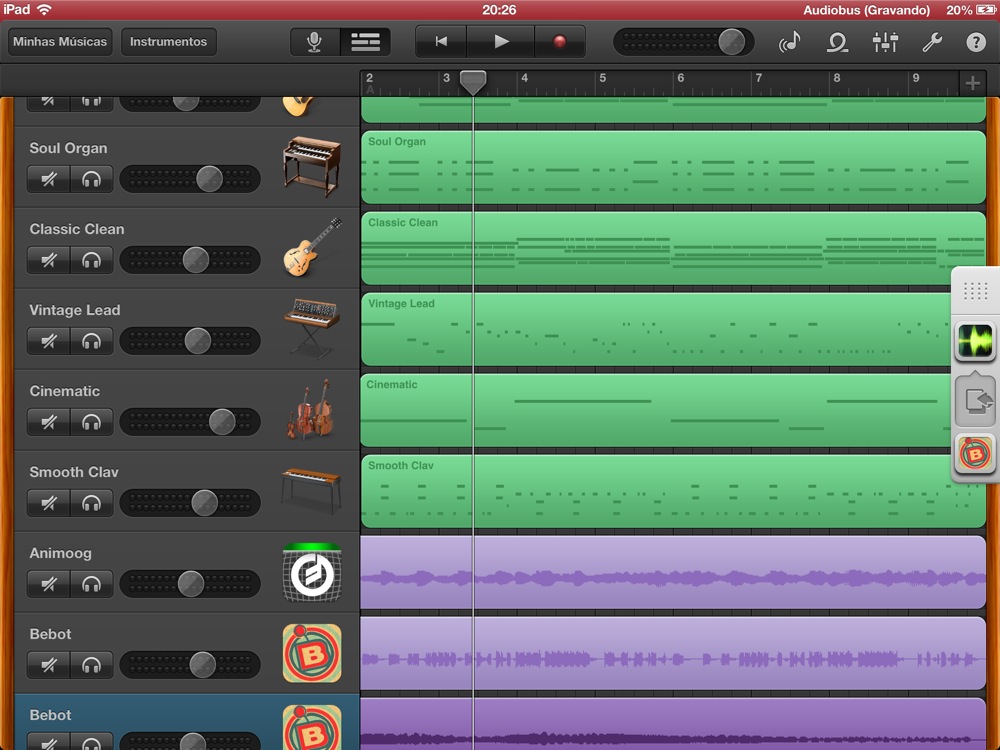The width and height of the screenshot is (1000, 750).
Task: Switch to Bebot in Audiobus panel
Action: [975, 453]
